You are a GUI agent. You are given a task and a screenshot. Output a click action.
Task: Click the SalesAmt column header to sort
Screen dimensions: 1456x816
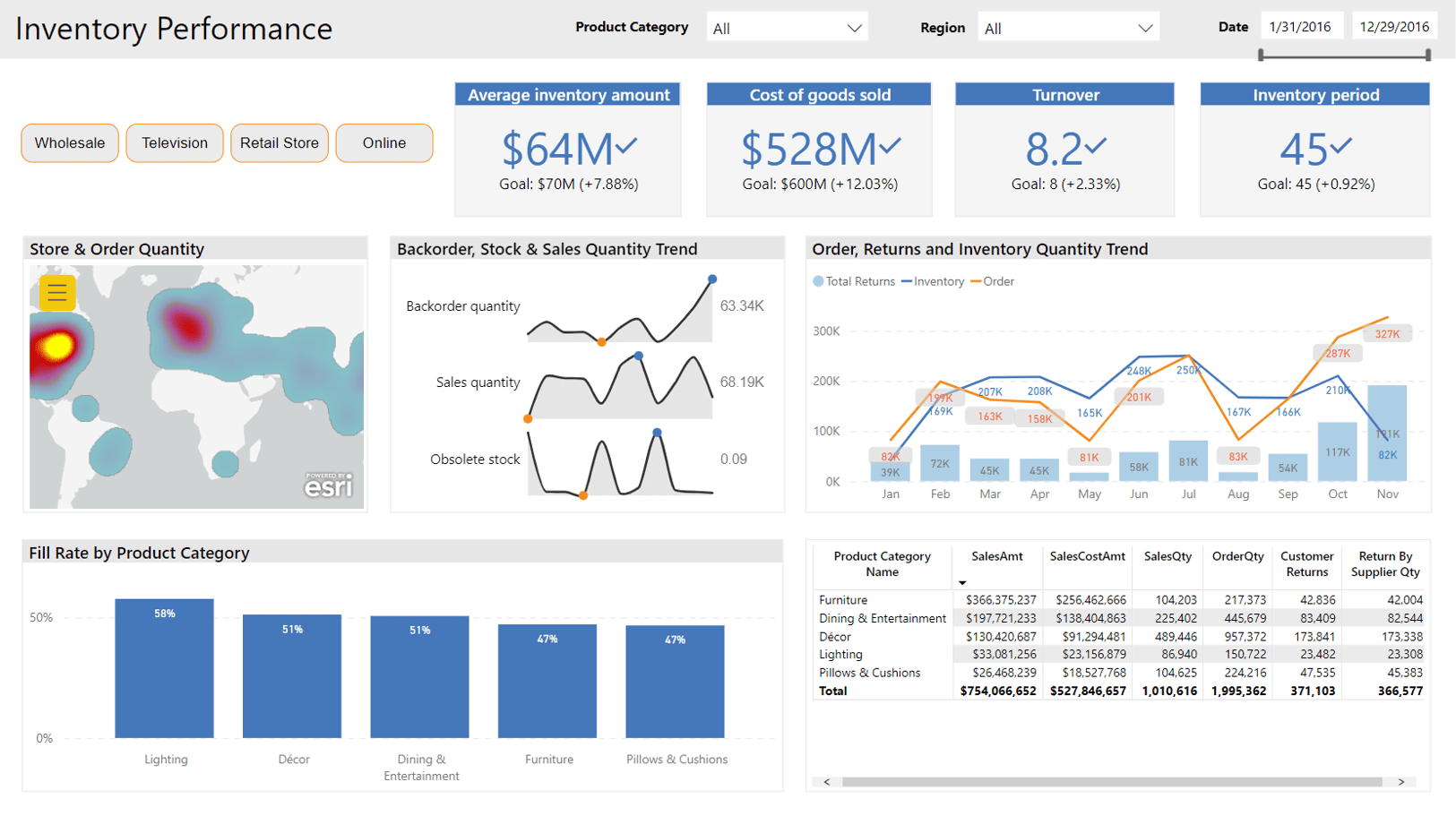[997, 557]
